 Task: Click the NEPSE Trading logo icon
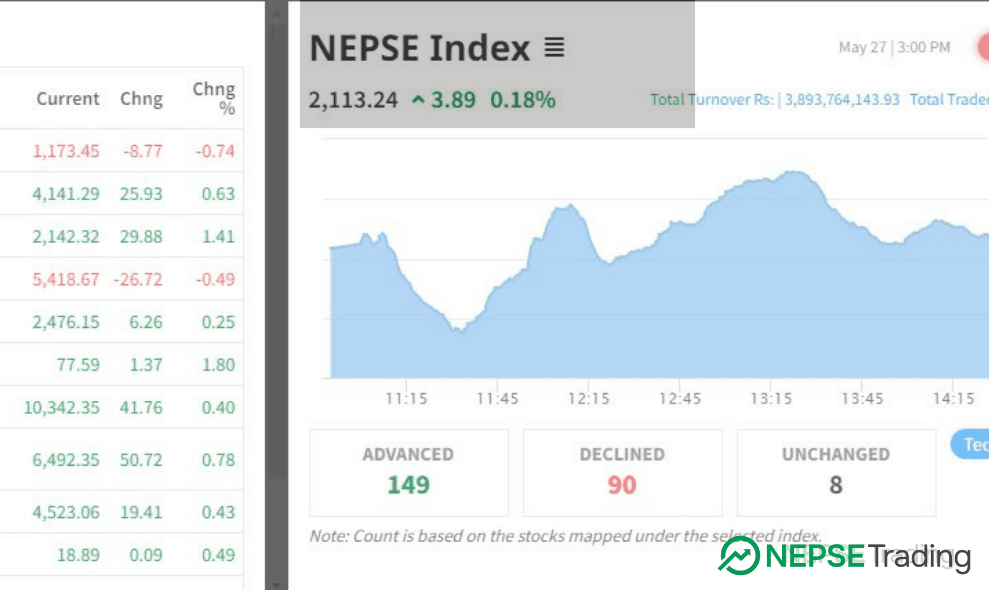(x=739, y=556)
